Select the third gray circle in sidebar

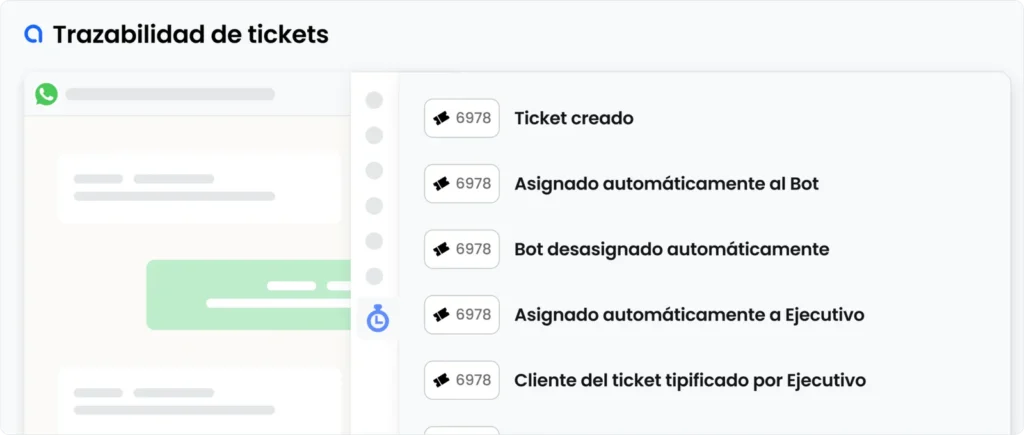374,170
